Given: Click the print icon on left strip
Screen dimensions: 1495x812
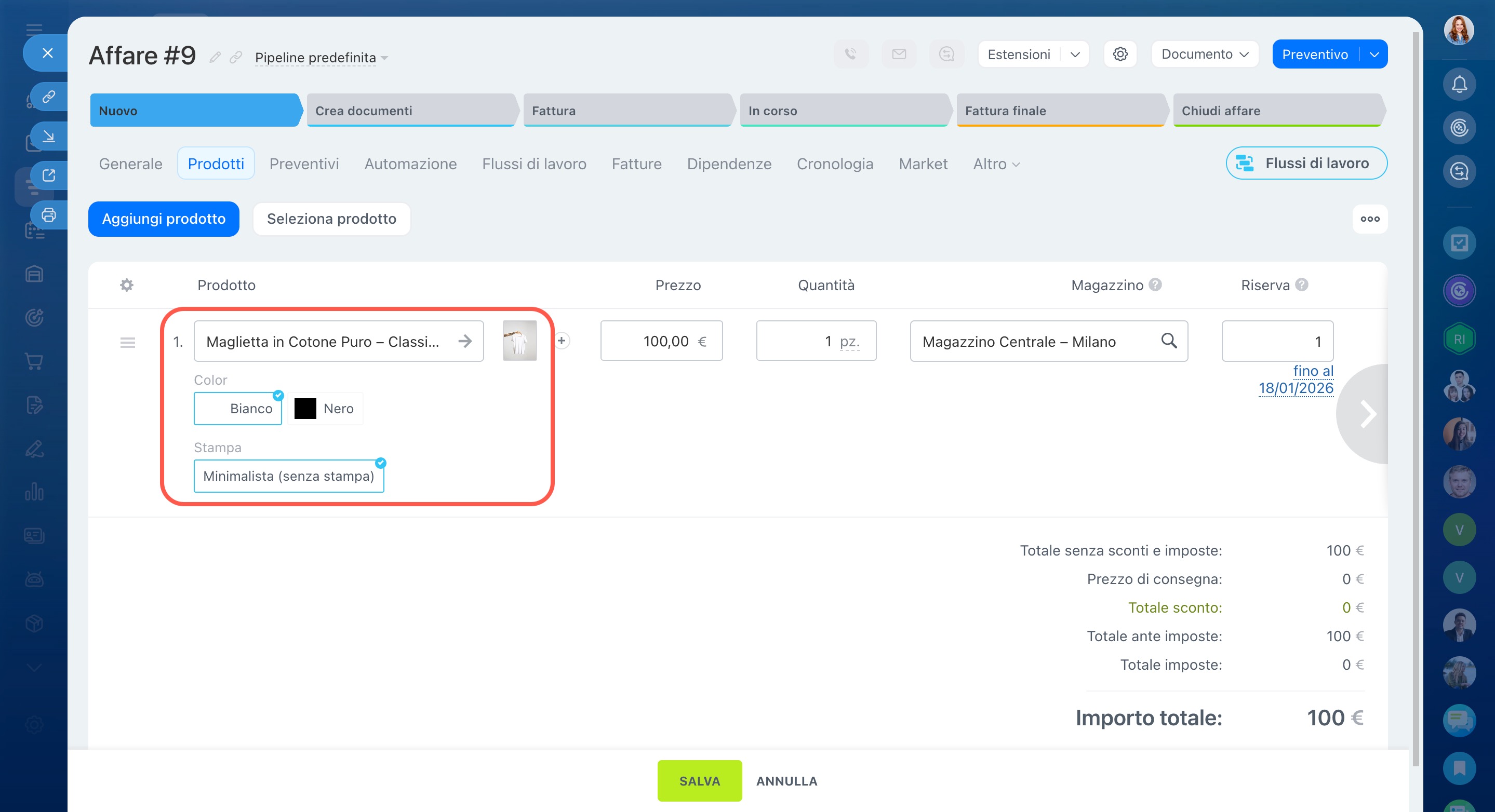Looking at the screenshot, I should (x=49, y=214).
